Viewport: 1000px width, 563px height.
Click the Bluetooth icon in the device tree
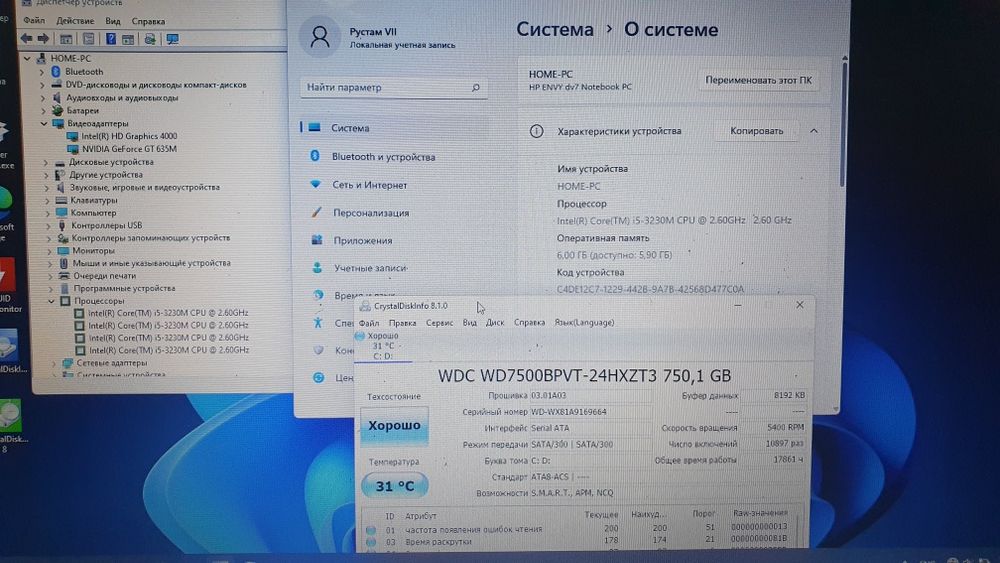[56, 71]
